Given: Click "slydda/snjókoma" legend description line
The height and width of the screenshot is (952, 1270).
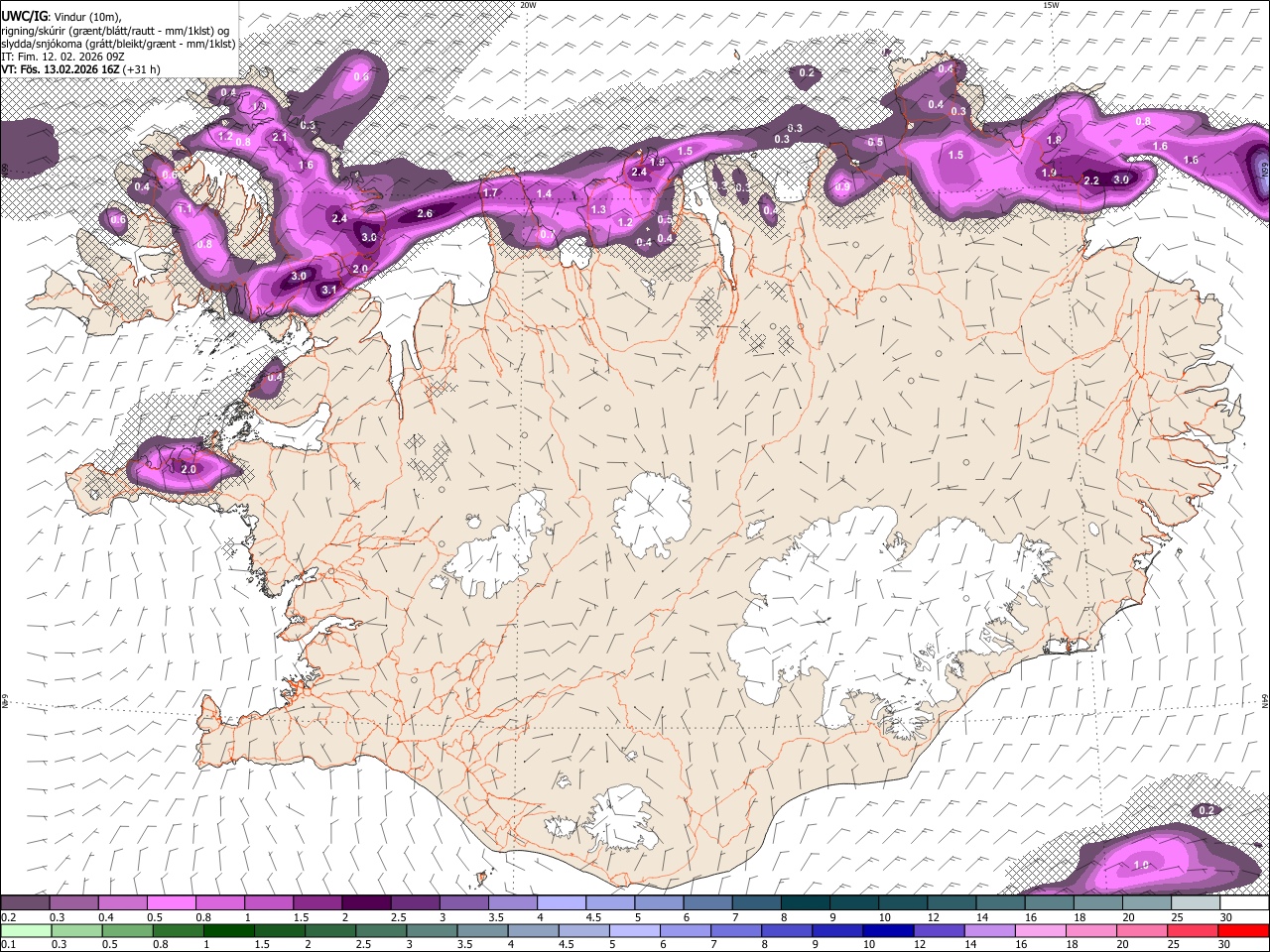Looking at the screenshot, I should (x=118, y=44).
